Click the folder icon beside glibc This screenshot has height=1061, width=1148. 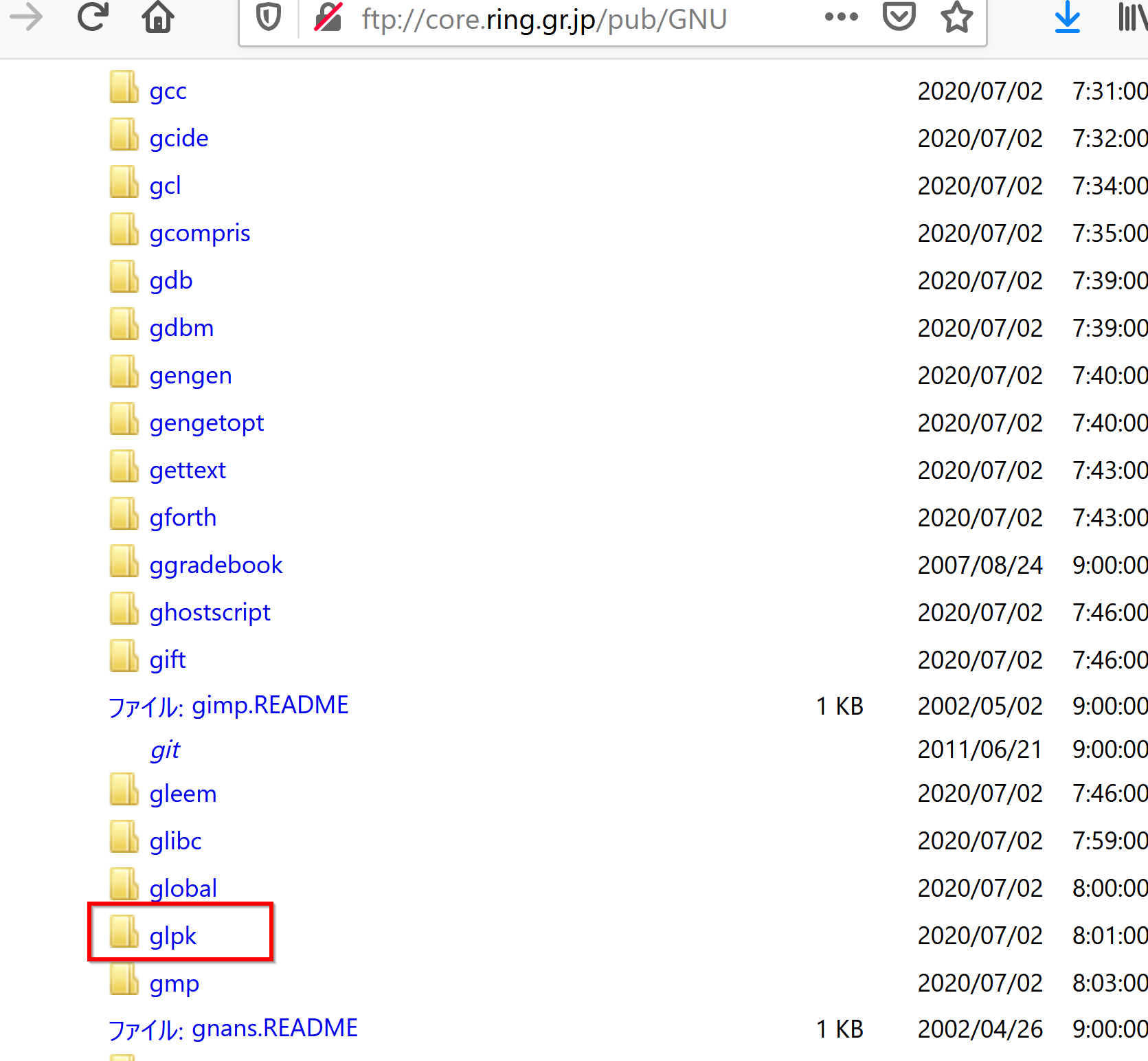[124, 838]
